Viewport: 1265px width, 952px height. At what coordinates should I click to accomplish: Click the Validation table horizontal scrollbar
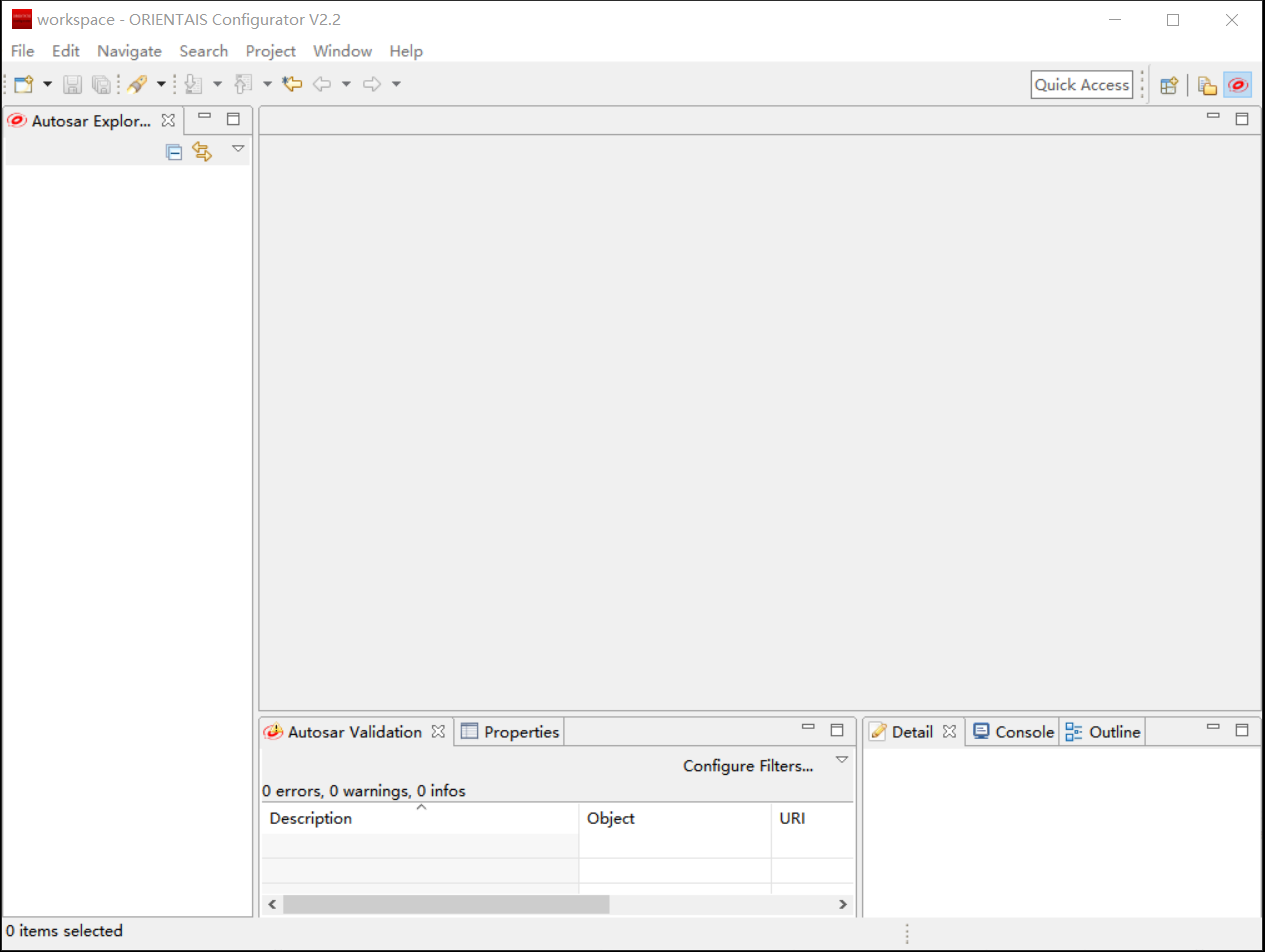click(446, 904)
